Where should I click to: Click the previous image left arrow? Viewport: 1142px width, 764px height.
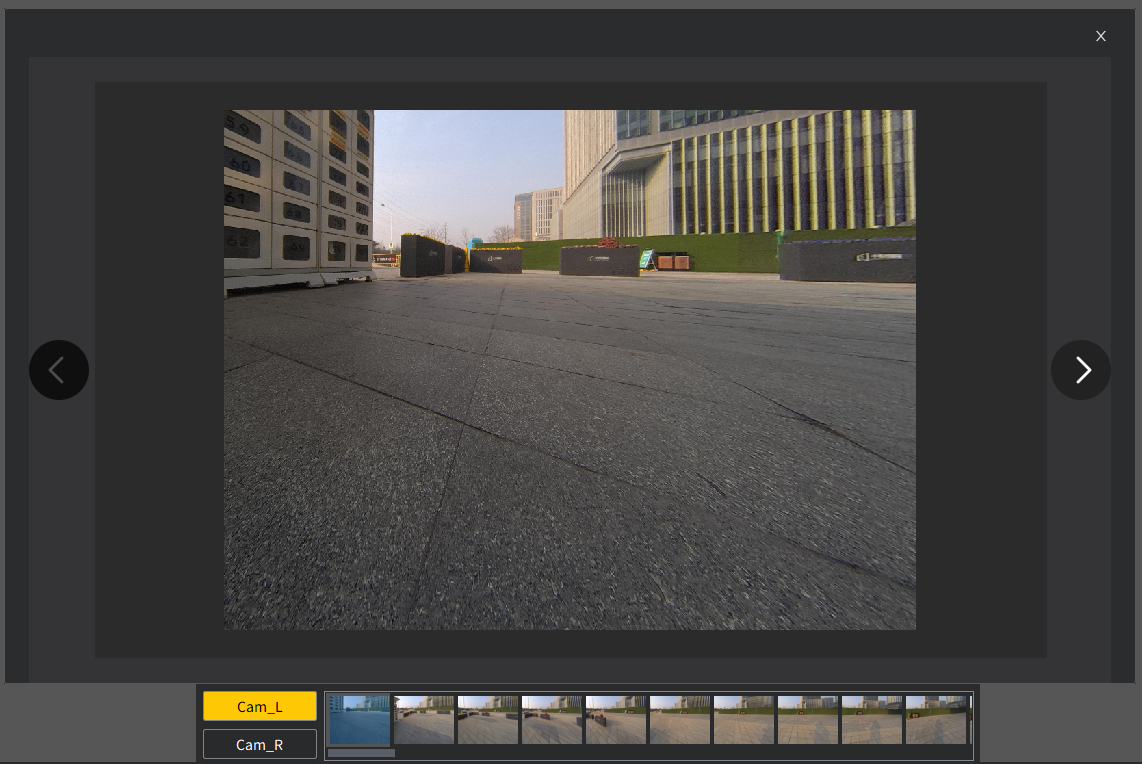(x=59, y=370)
